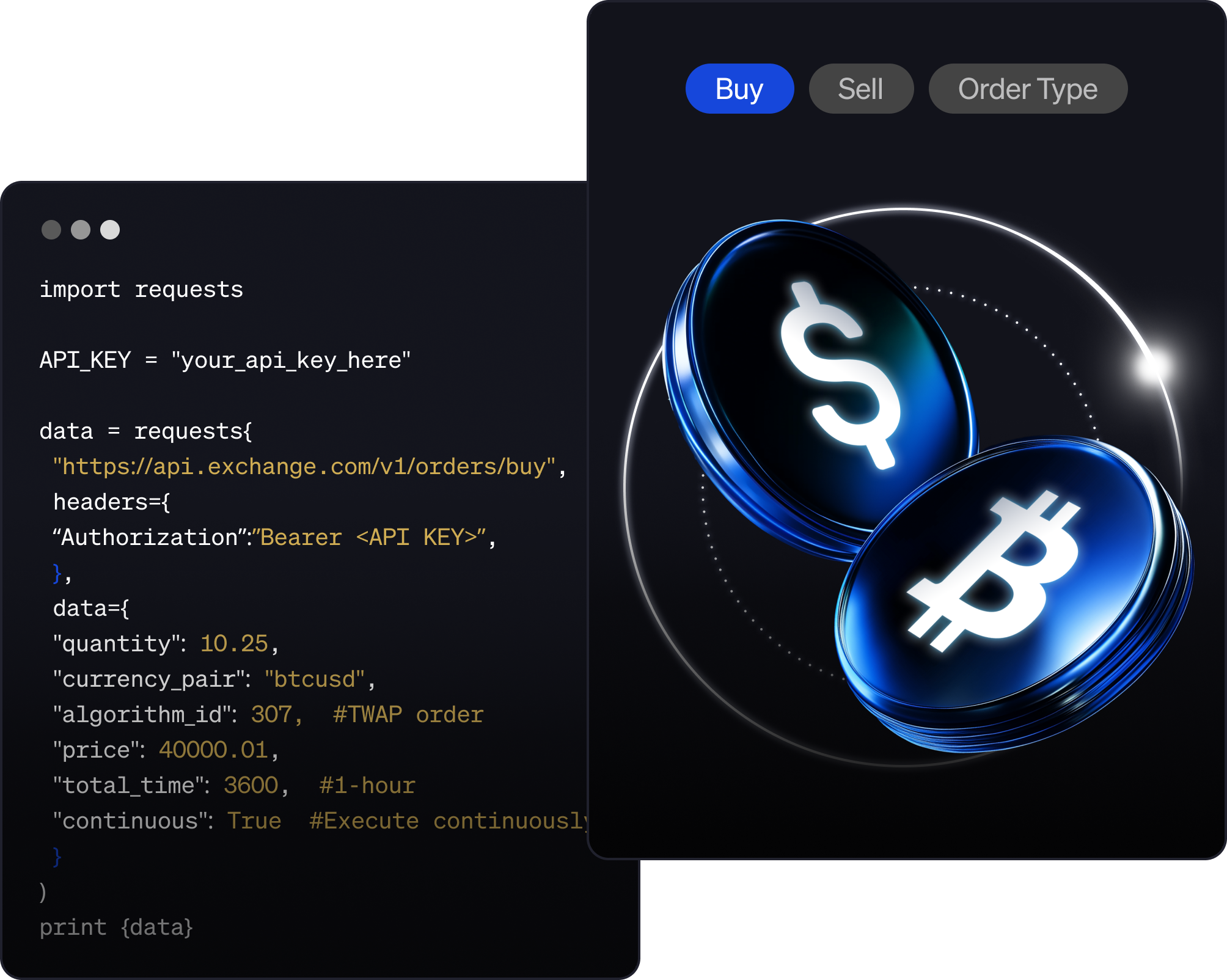Click the light gray third window dot
This screenshot has width=1227, height=980.
click(x=110, y=230)
